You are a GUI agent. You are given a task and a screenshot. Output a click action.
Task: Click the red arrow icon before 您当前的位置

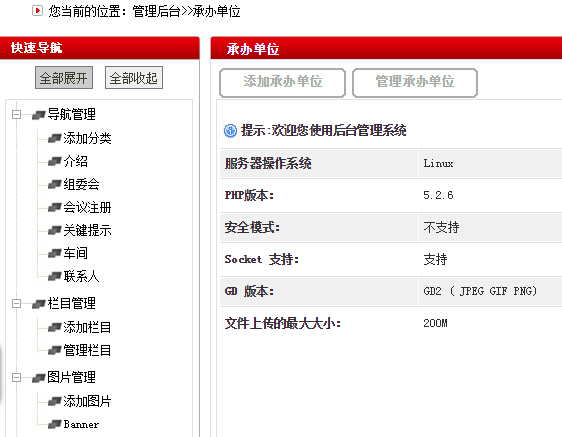[x=37, y=11]
